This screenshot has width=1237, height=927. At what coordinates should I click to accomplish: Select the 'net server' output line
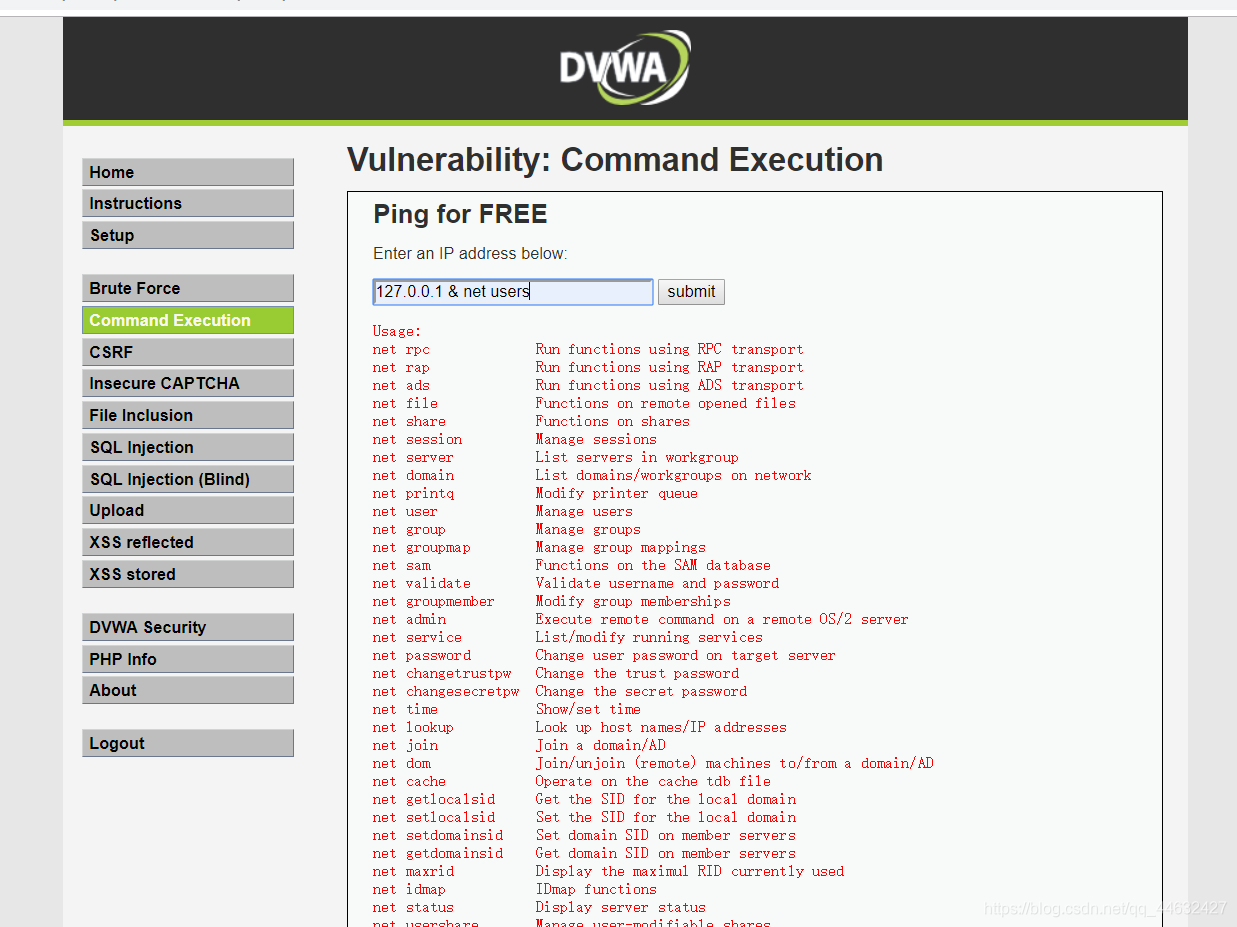pos(555,457)
